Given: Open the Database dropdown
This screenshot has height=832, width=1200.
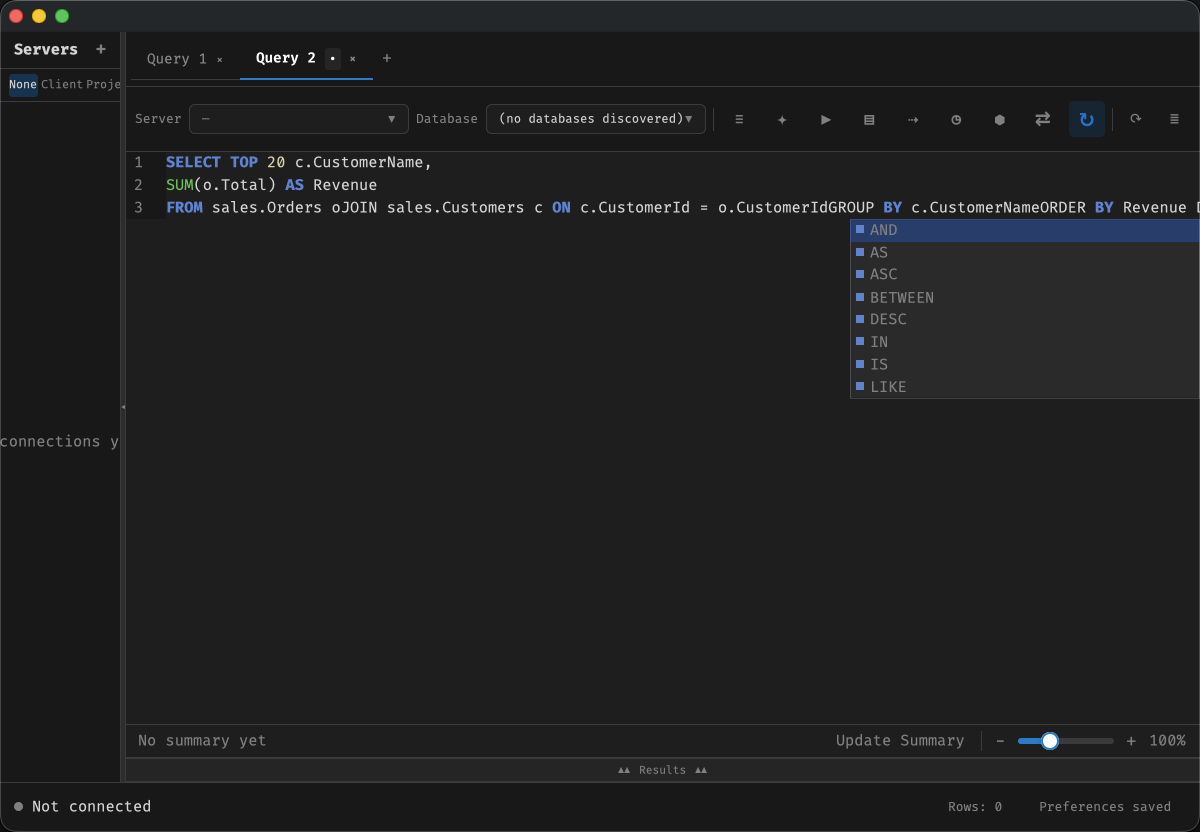Looking at the screenshot, I should click(596, 119).
